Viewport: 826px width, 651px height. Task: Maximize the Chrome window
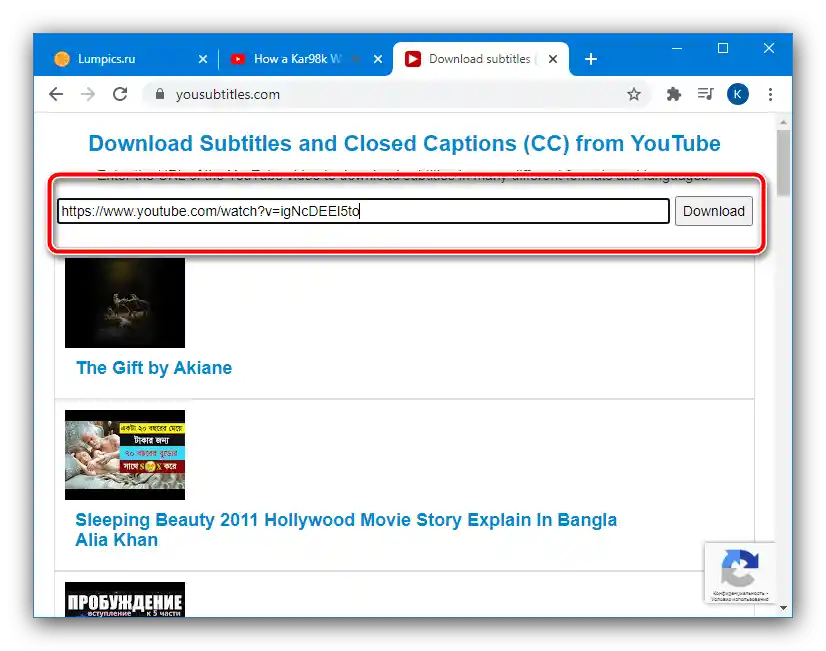(x=723, y=48)
